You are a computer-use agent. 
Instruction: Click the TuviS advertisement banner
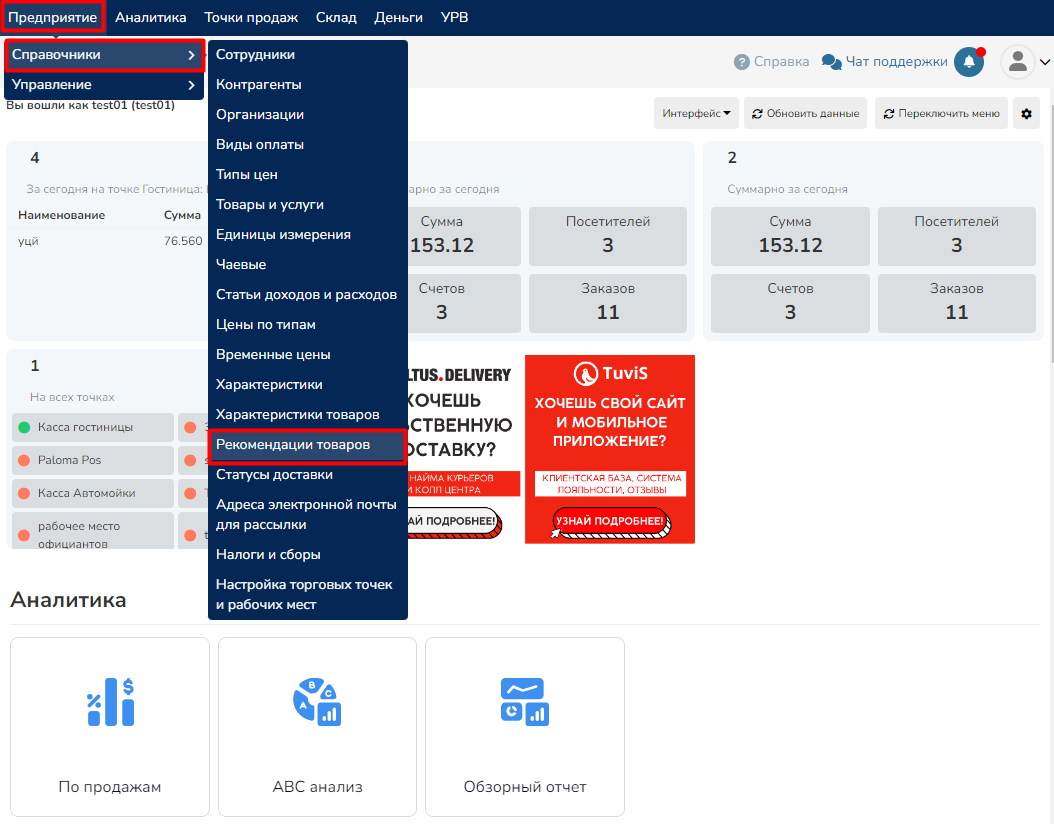pyautogui.click(x=609, y=449)
